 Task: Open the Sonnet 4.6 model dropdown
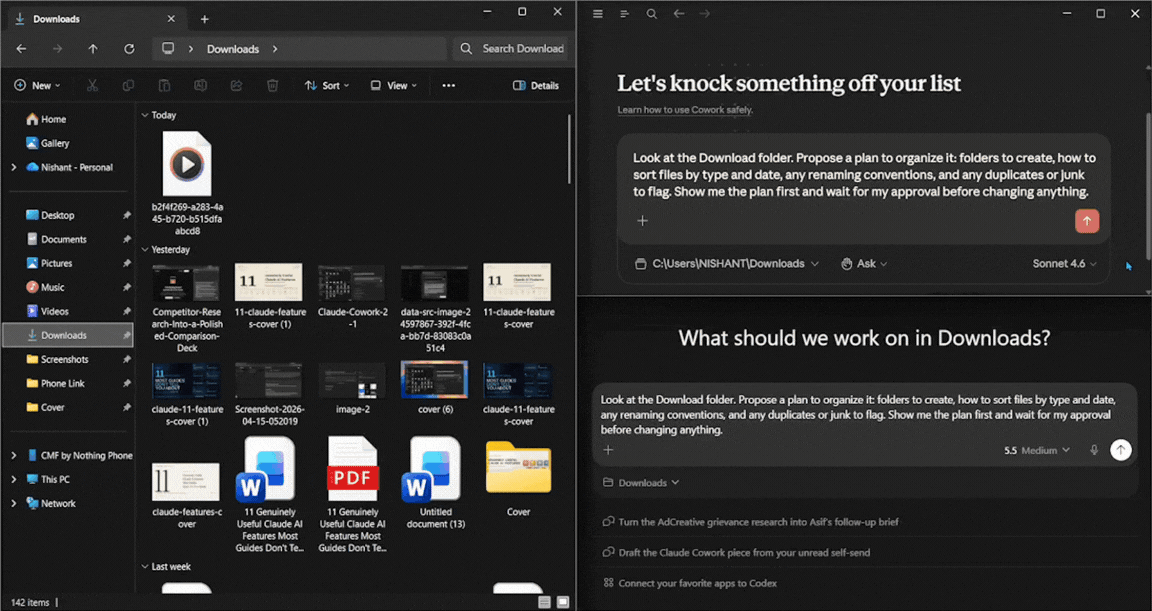click(x=1065, y=264)
